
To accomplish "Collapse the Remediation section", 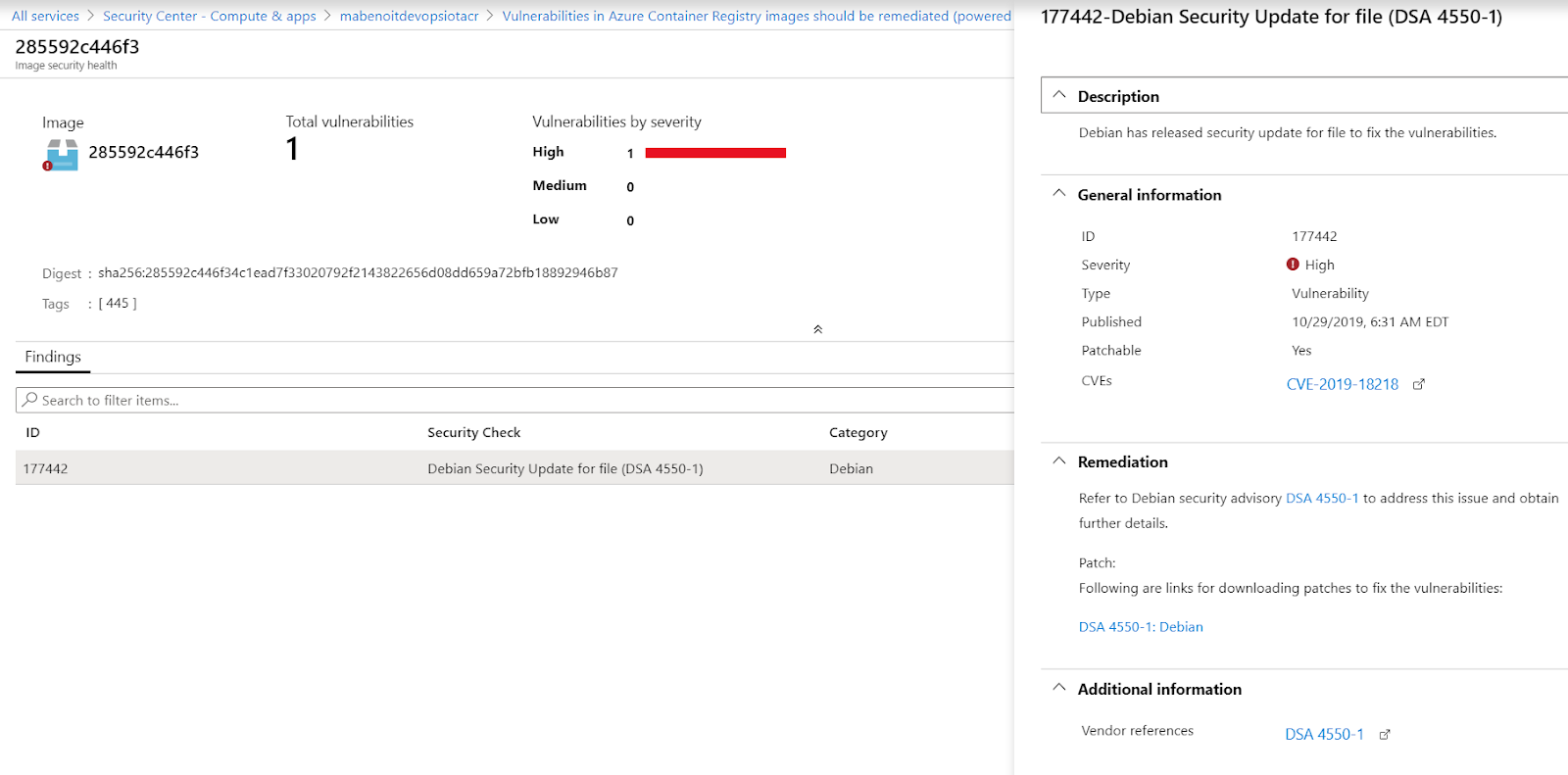I will pos(1058,460).
